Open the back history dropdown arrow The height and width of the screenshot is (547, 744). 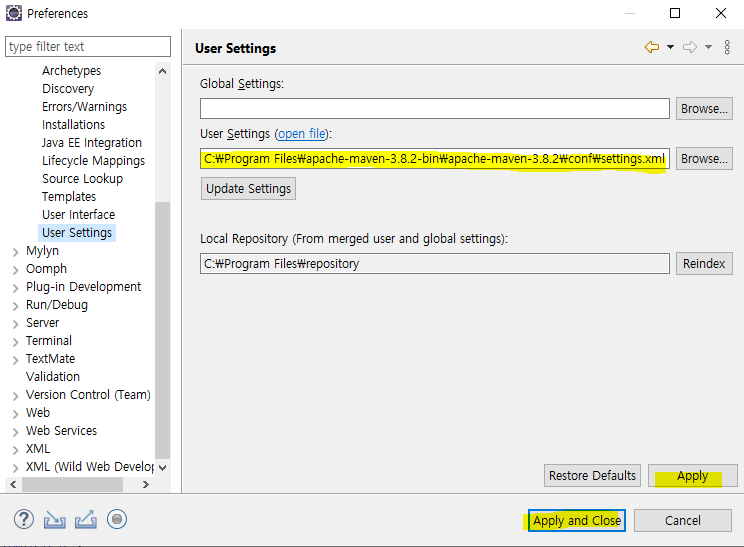[x=670, y=47]
